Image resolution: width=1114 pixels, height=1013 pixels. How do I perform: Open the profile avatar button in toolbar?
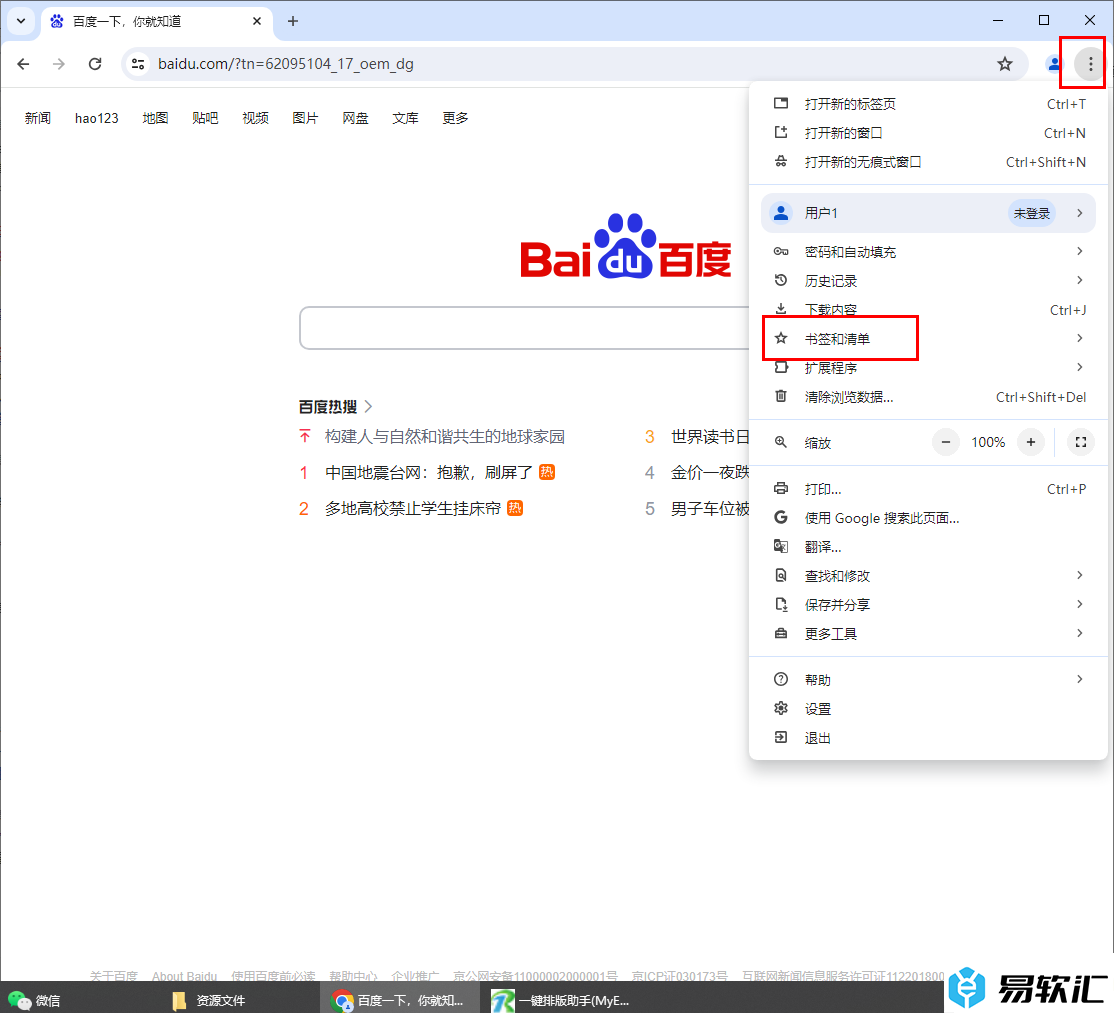[1054, 64]
